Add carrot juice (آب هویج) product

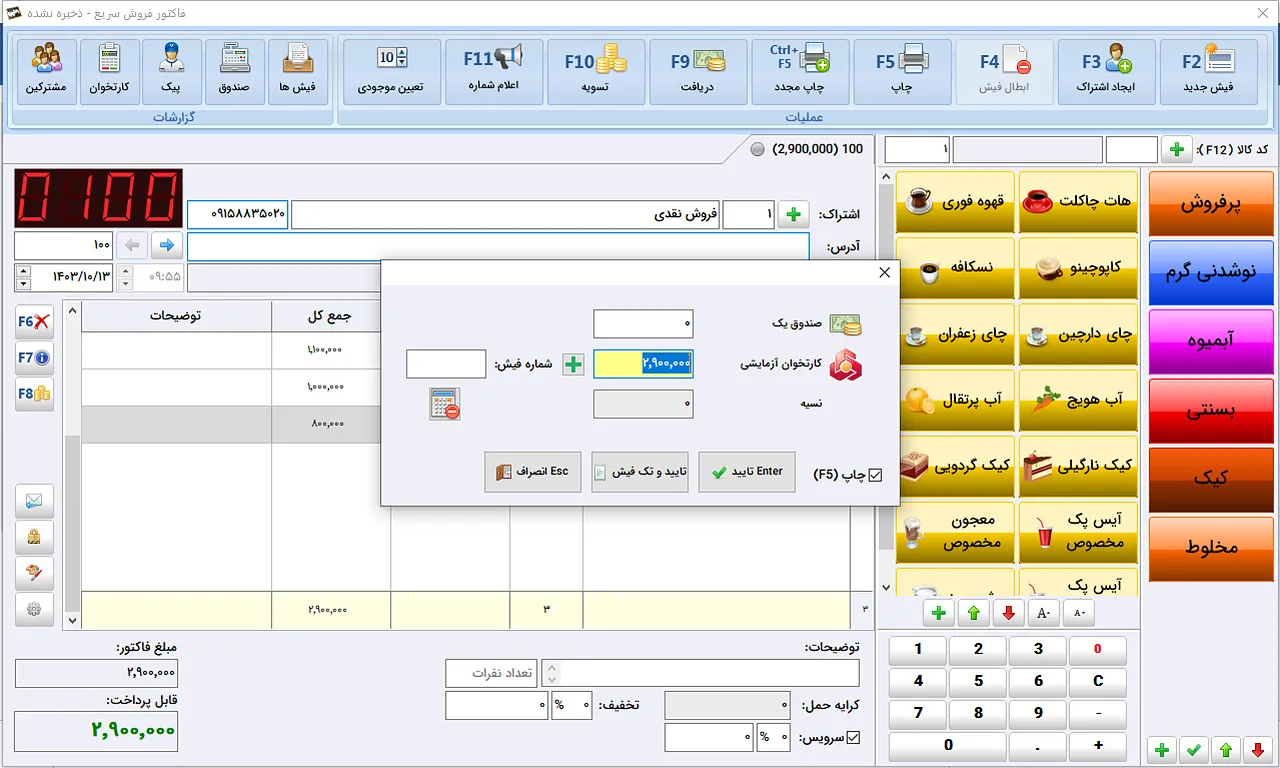tap(1078, 400)
